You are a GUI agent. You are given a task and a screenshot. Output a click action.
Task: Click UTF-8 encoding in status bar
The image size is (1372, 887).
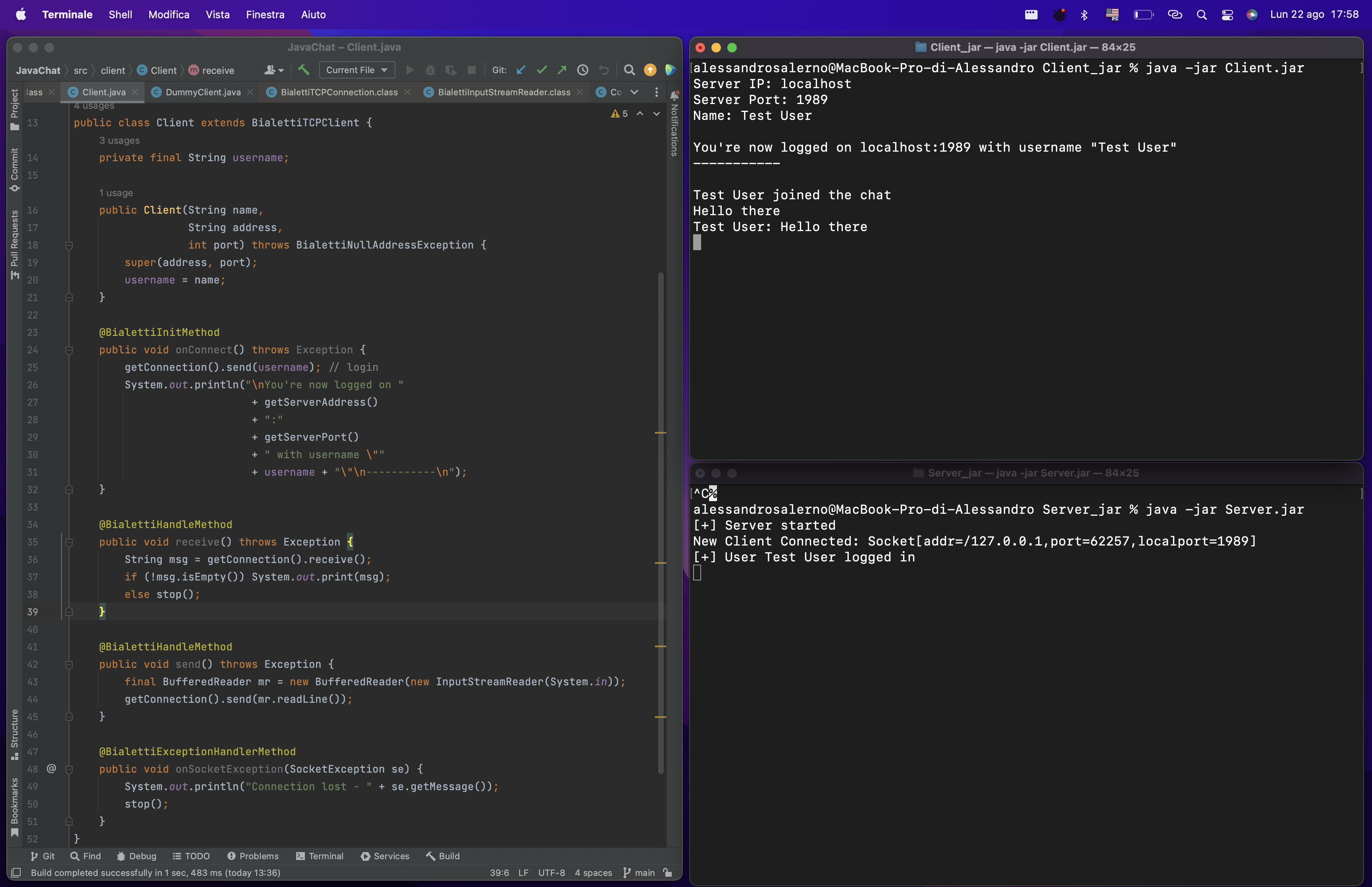pos(551,873)
